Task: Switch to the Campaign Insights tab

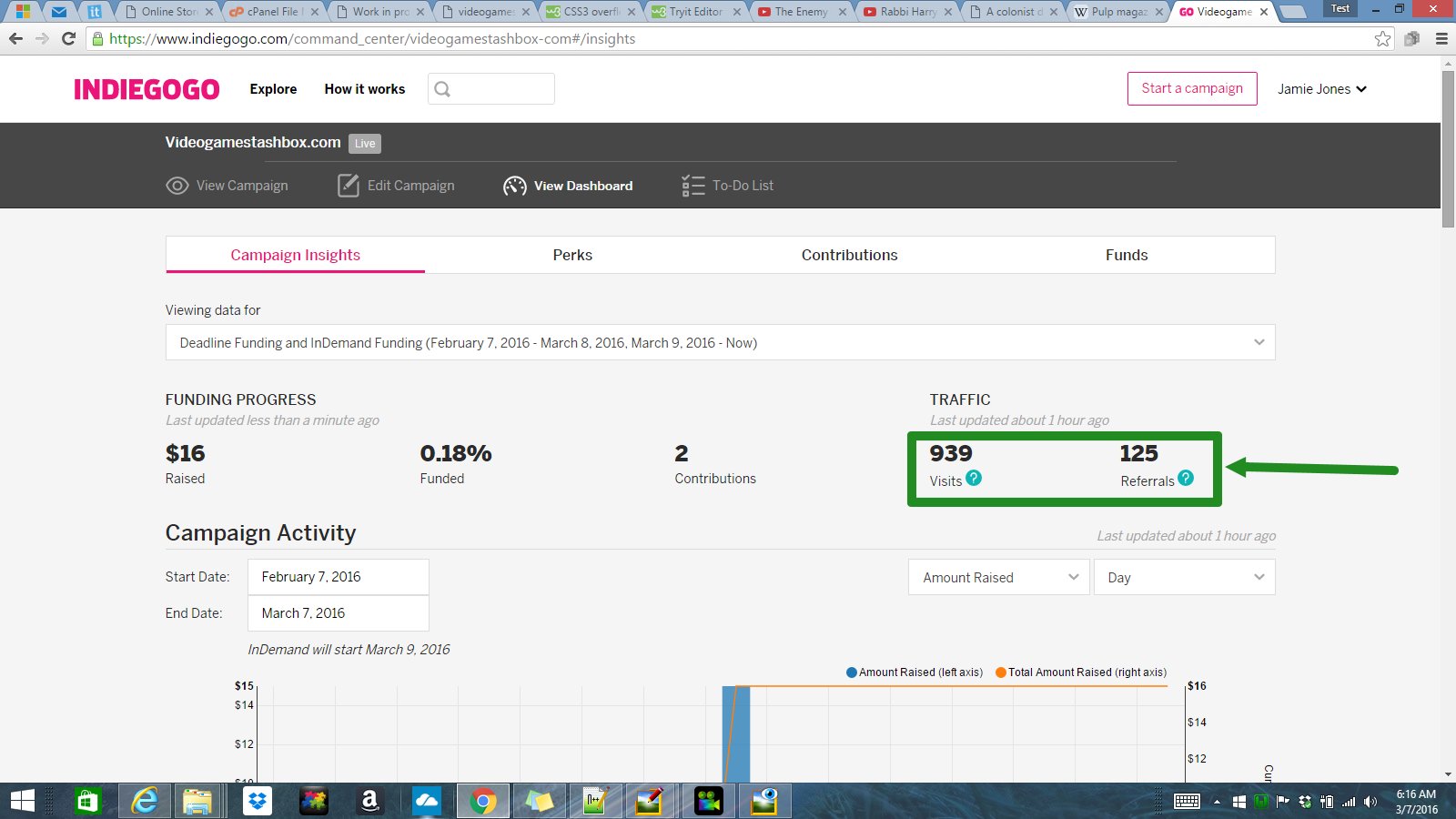Action: coord(295,255)
